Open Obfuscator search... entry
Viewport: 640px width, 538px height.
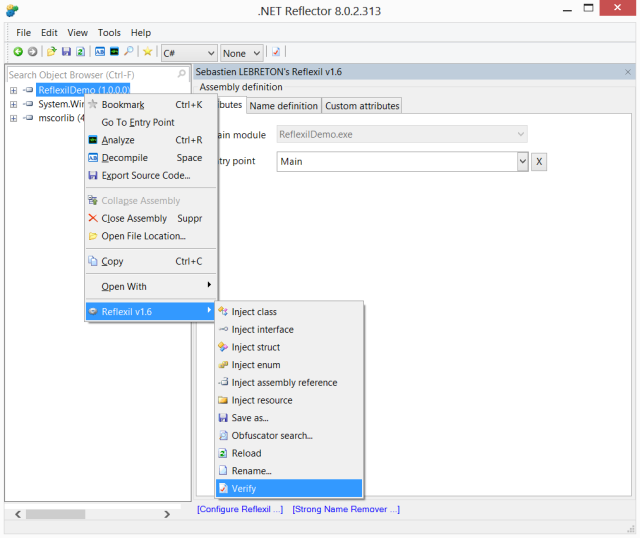[x=289, y=436]
